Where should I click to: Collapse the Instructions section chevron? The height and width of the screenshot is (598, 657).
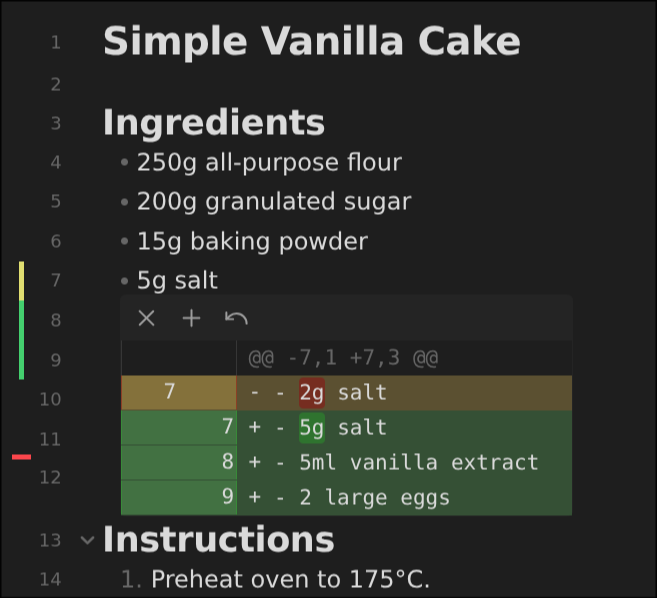pos(87,541)
